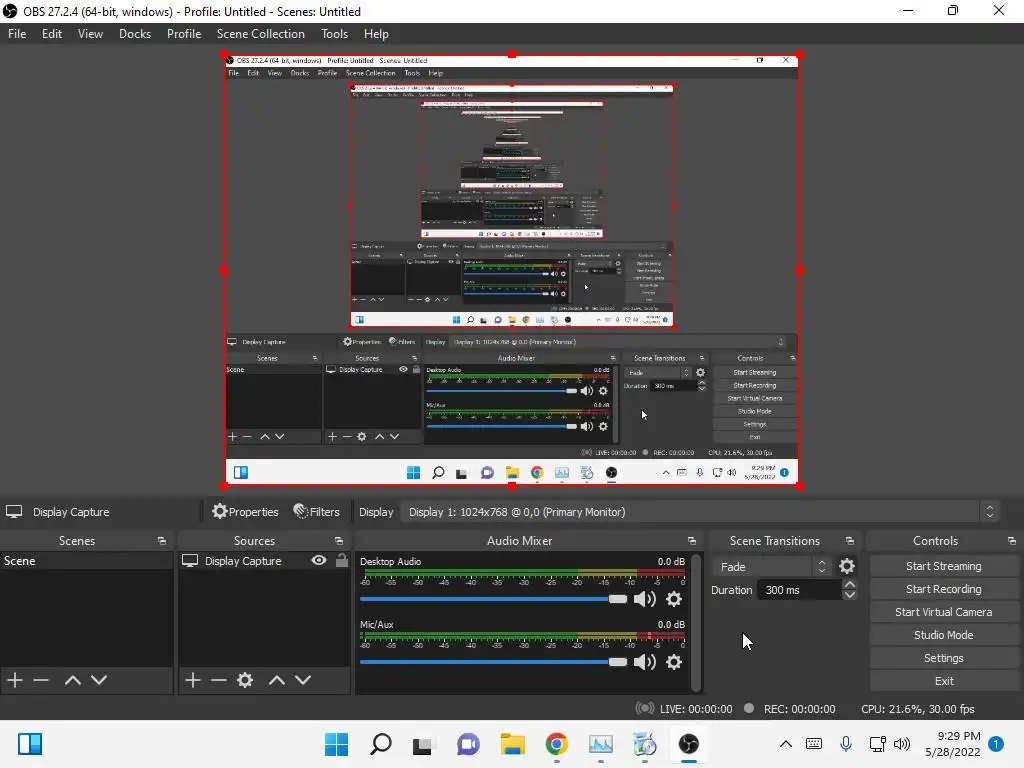Click the OBS Studio taskbar icon

point(688,744)
